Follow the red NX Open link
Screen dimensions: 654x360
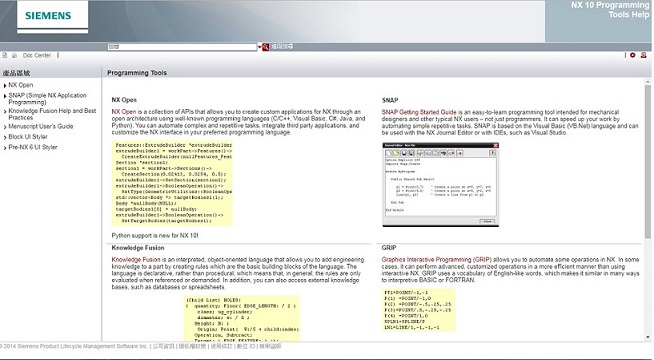click(x=124, y=112)
